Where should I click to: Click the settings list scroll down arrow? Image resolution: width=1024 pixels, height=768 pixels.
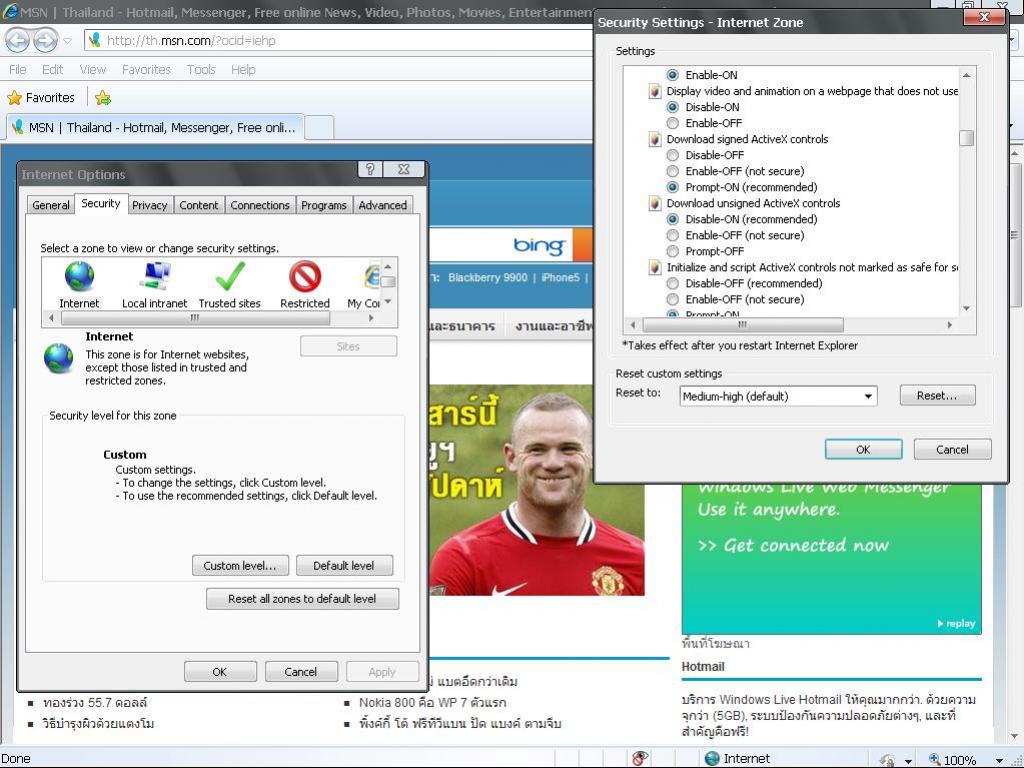point(967,308)
